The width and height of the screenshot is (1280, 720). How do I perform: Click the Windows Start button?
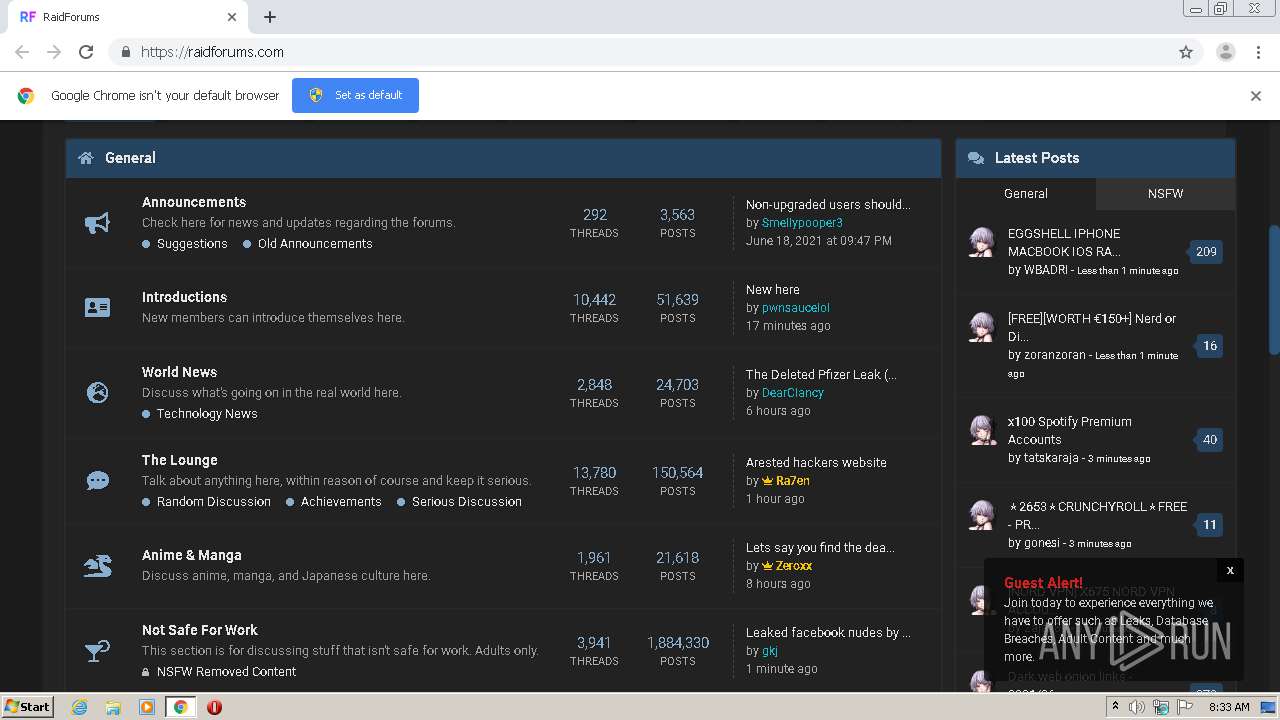(x=27, y=707)
